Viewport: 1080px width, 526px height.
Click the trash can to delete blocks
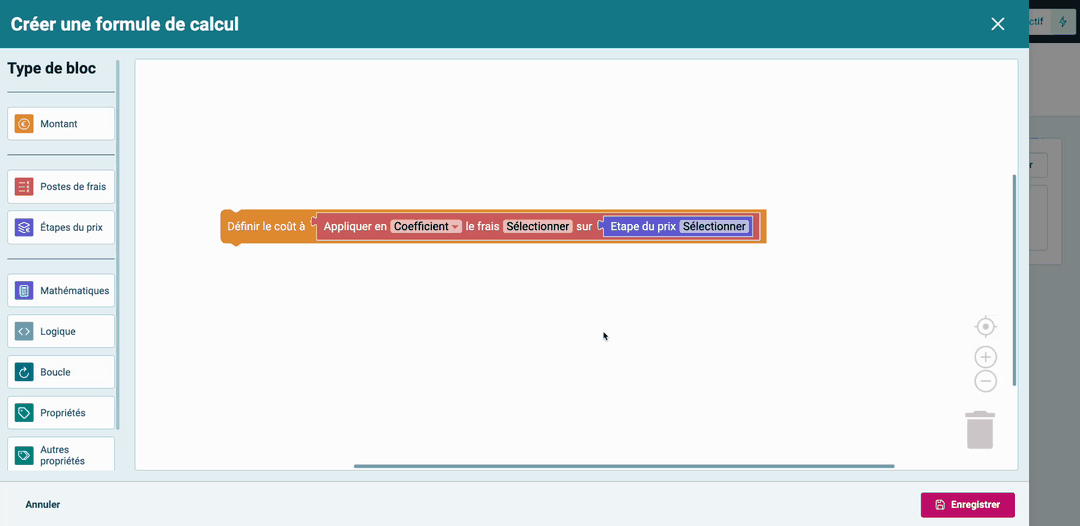980,430
